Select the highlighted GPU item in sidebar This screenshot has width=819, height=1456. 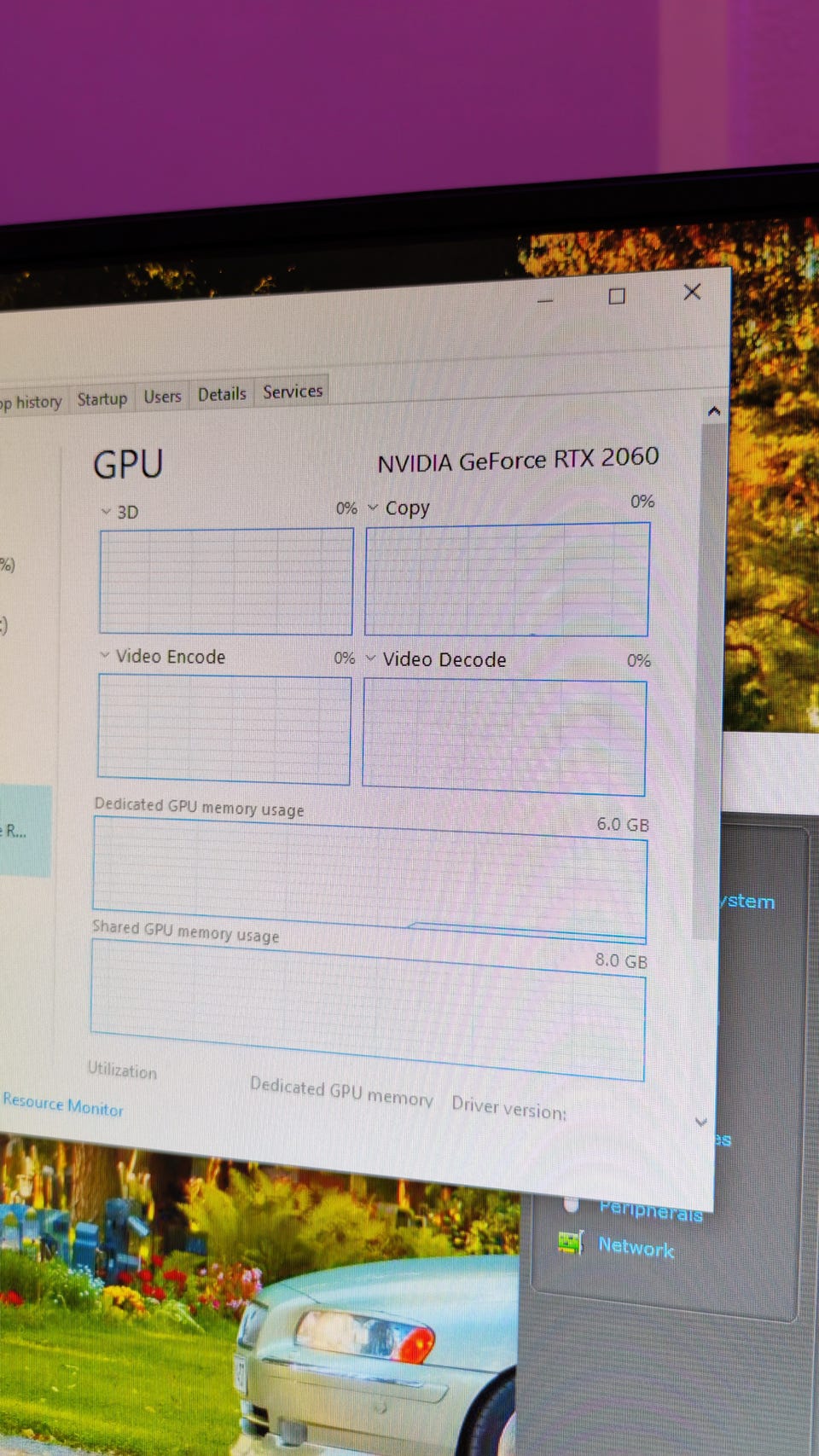coord(26,832)
